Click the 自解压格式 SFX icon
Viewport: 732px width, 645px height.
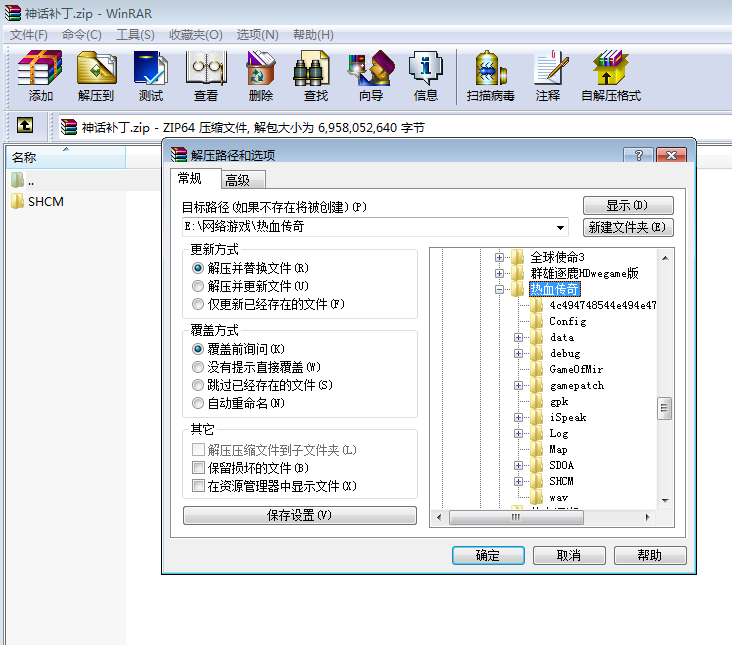tap(610, 76)
